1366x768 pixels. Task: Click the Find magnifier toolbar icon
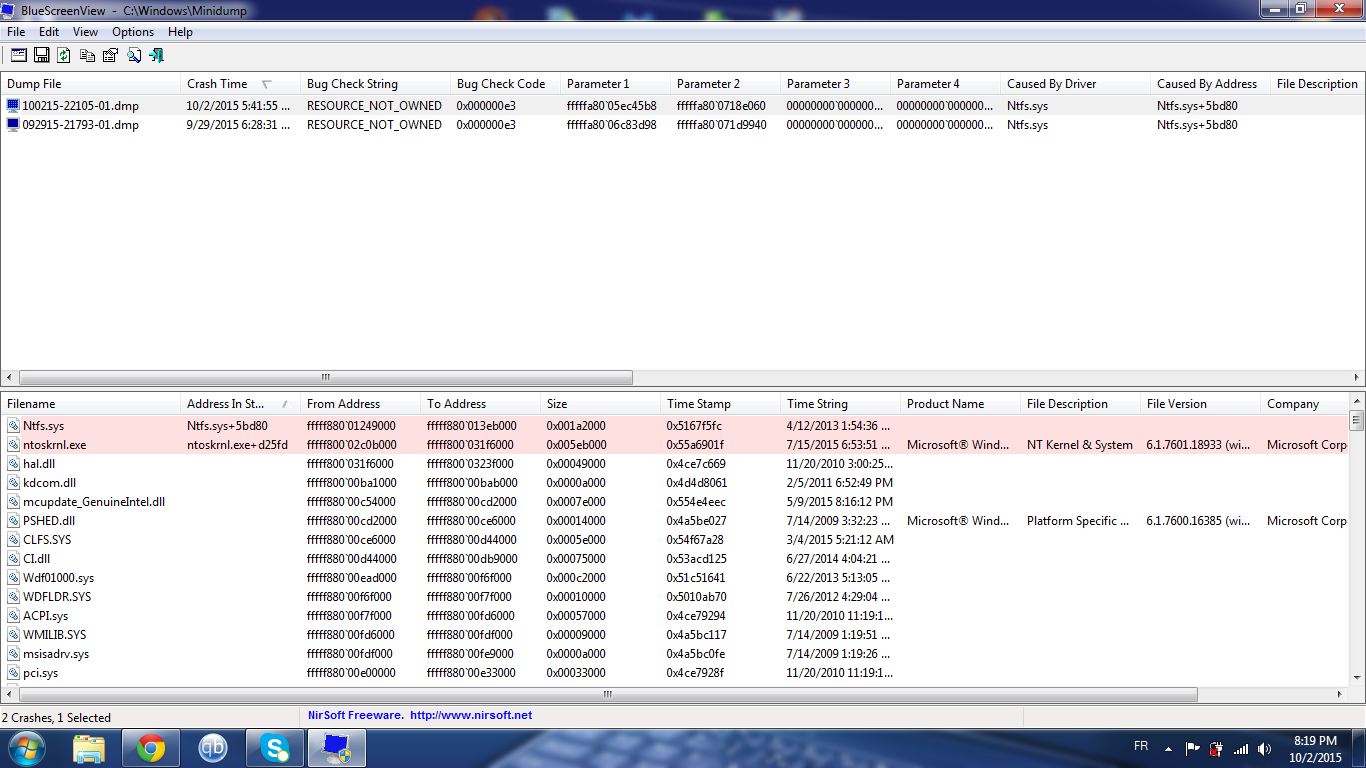pyautogui.click(x=133, y=55)
